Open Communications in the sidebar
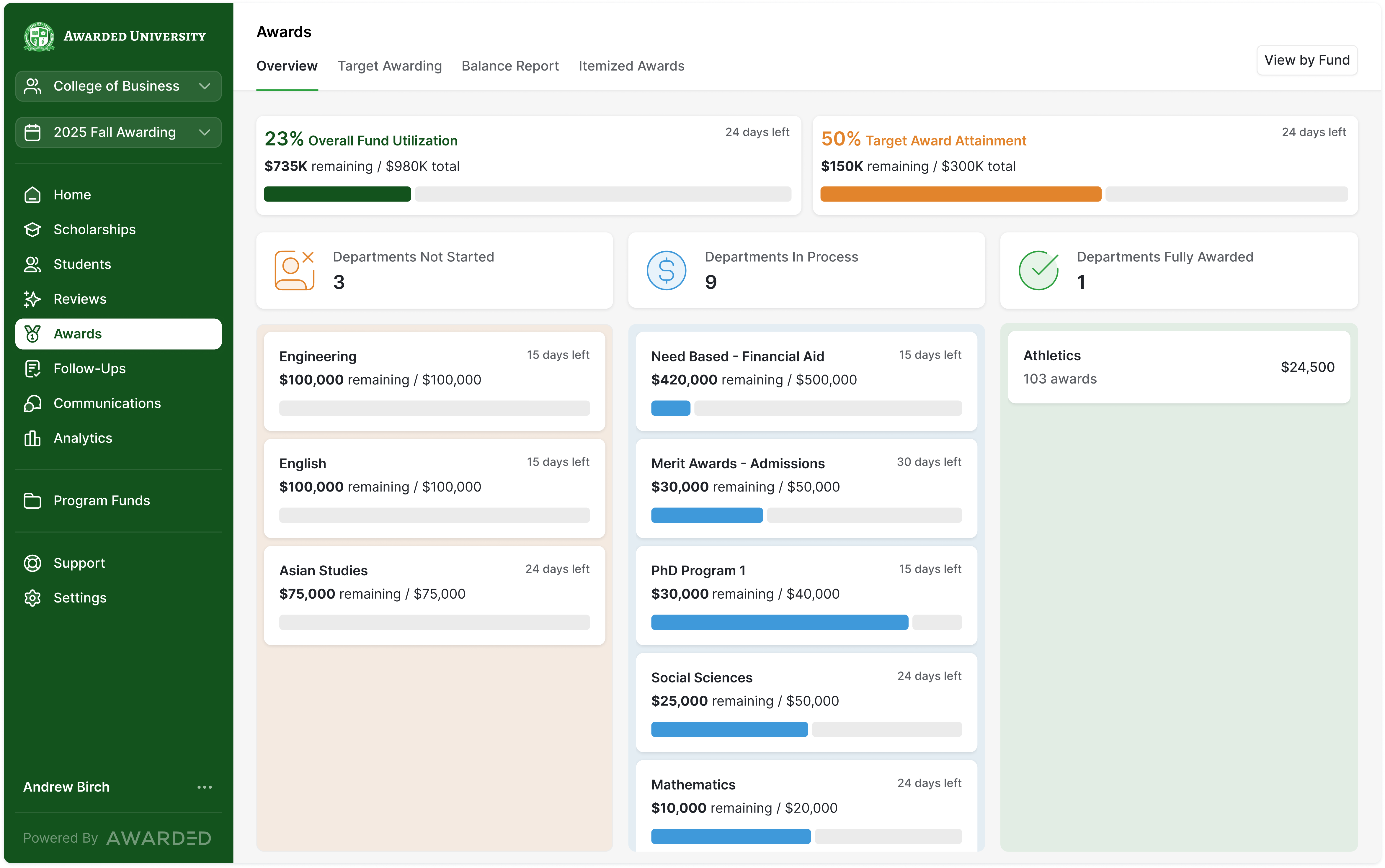This screenshot has height=868, width=1385. pos(118,404)
